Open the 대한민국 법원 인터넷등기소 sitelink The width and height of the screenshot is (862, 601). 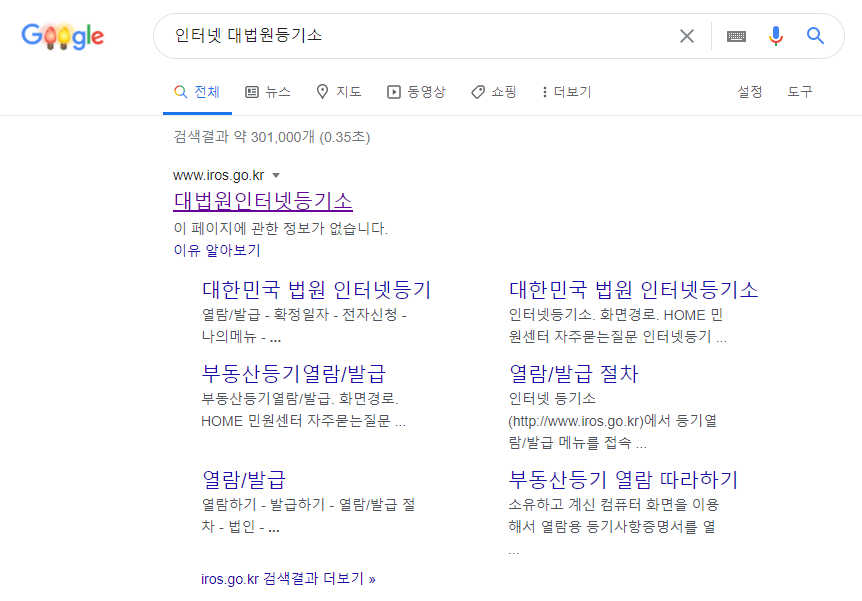tap(634, 290)
